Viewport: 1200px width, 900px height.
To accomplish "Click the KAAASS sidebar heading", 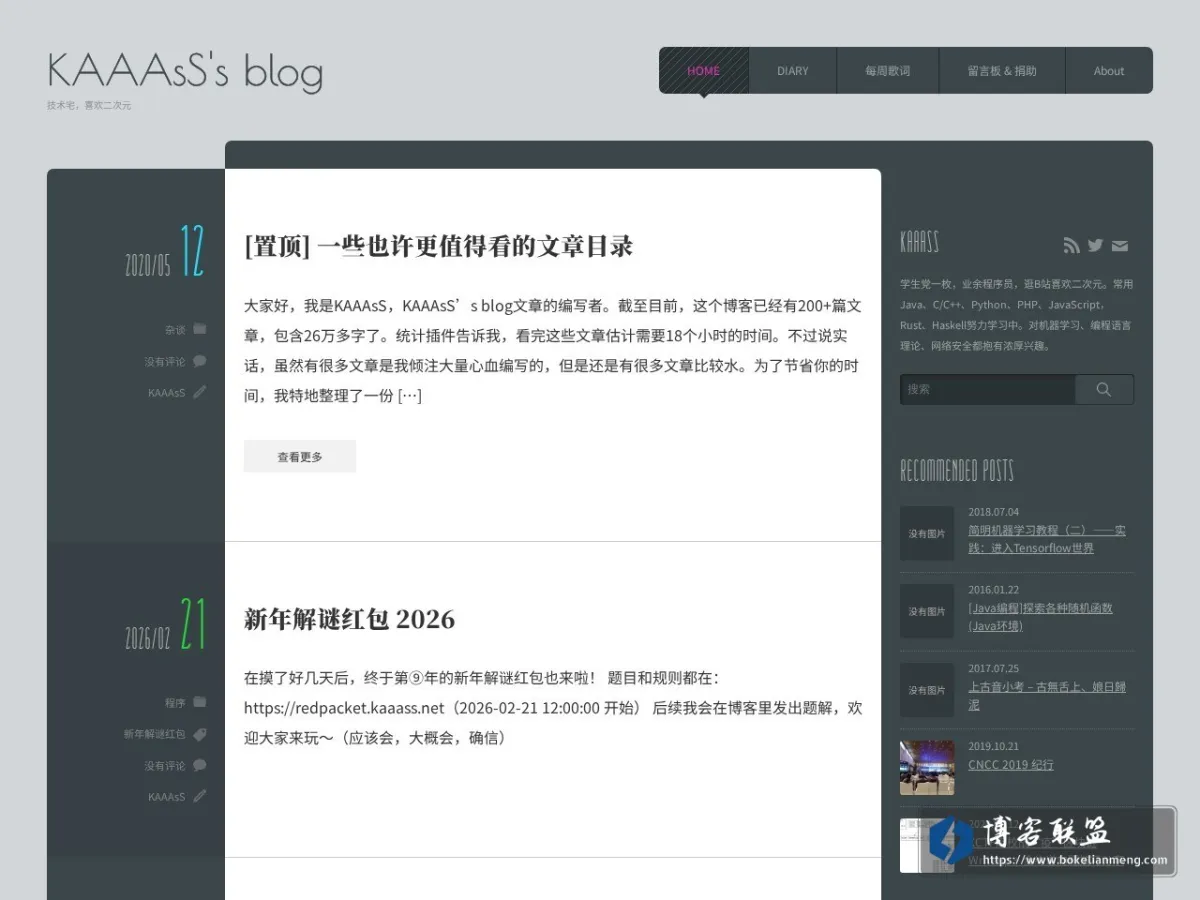I will [x=919, y=243].
